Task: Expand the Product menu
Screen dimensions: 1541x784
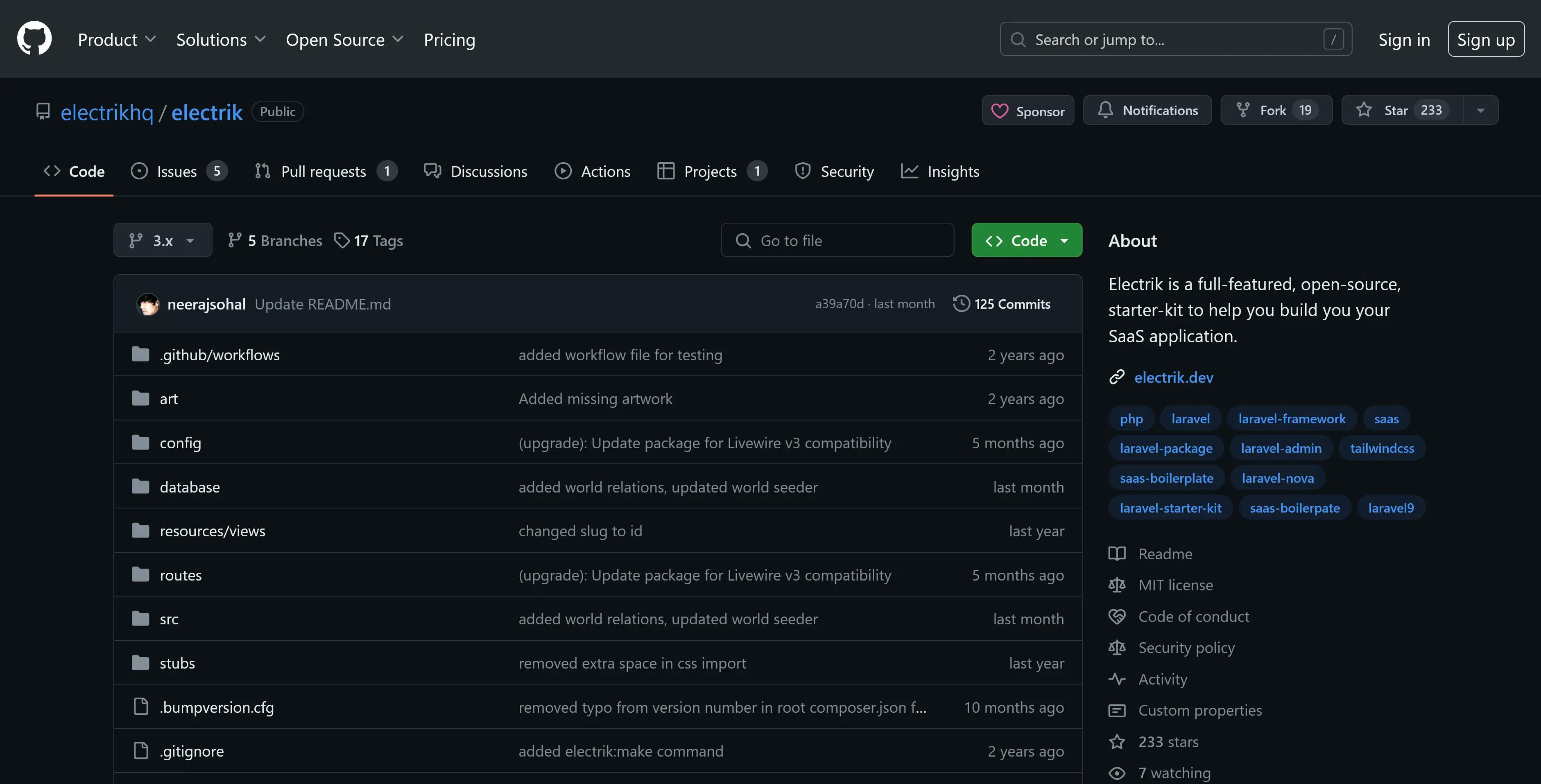Action: click(117, 39)
